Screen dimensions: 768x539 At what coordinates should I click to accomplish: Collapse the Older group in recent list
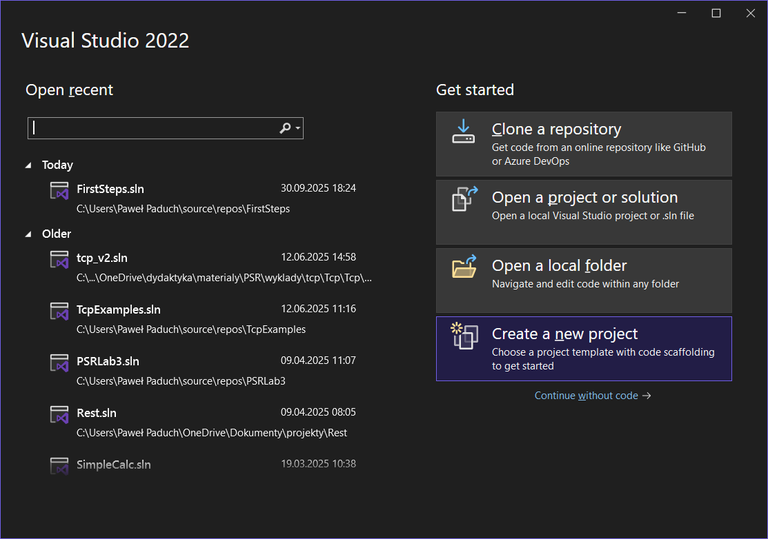point(29,234)
